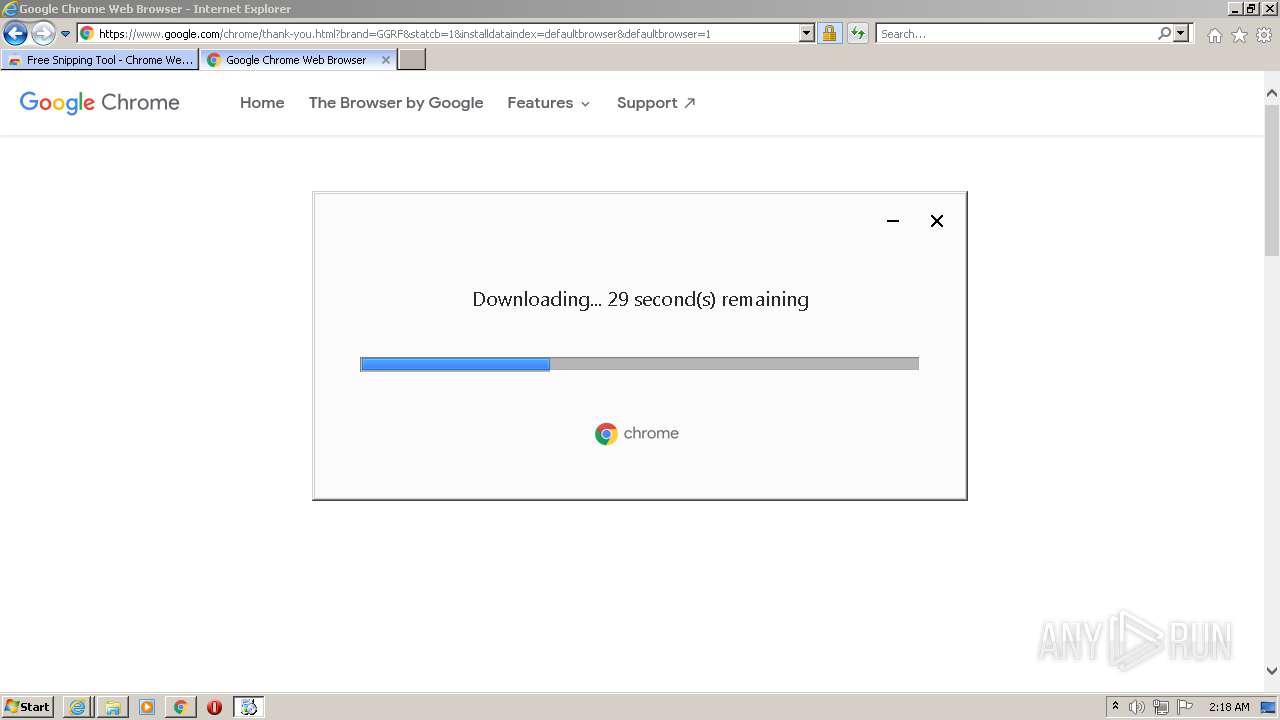Open the recent pages dropdown arrow
The image size is (1280, 720).
(66, 34)
